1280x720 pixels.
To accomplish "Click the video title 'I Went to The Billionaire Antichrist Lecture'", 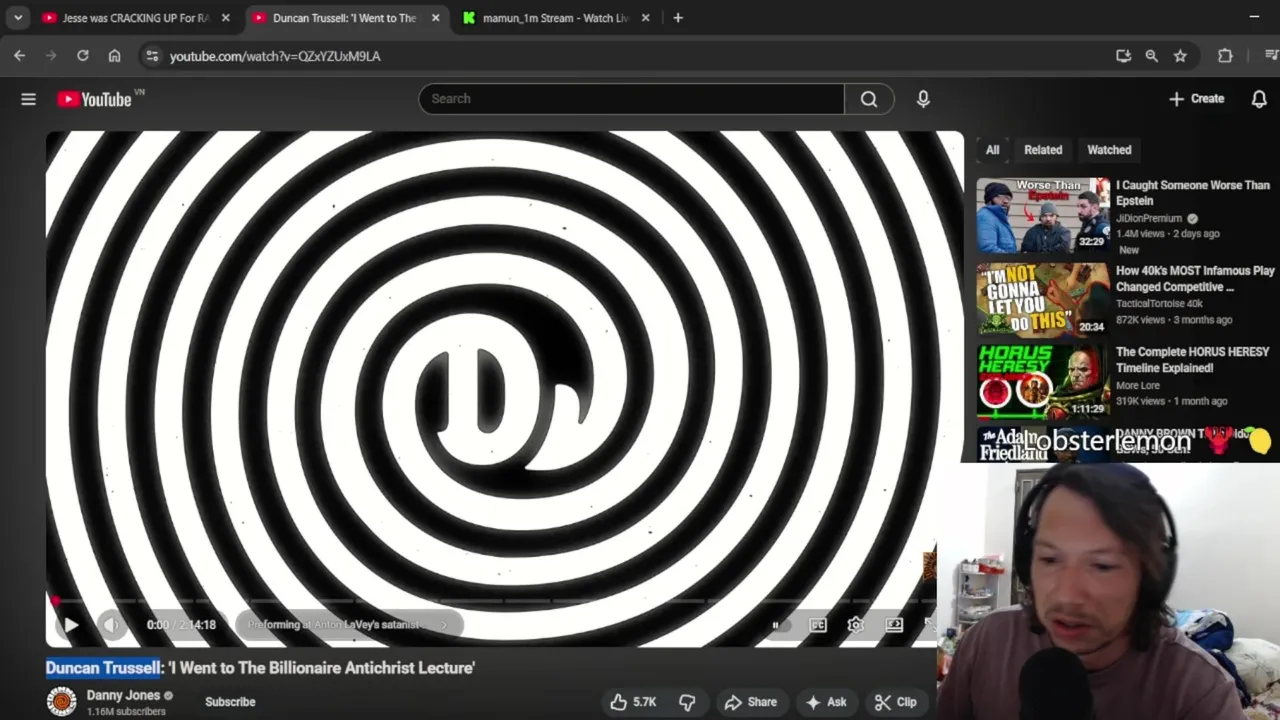I will 321,668.
